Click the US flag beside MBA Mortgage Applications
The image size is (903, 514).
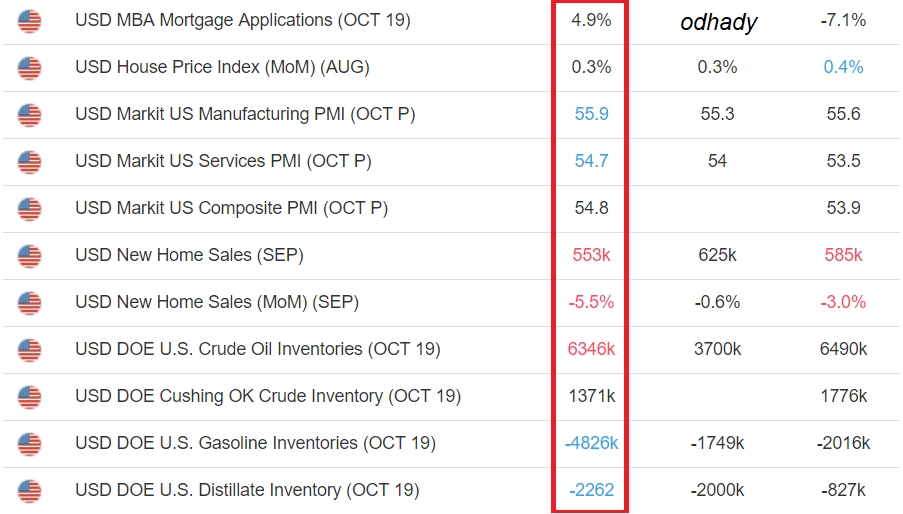tap(29, 21)
